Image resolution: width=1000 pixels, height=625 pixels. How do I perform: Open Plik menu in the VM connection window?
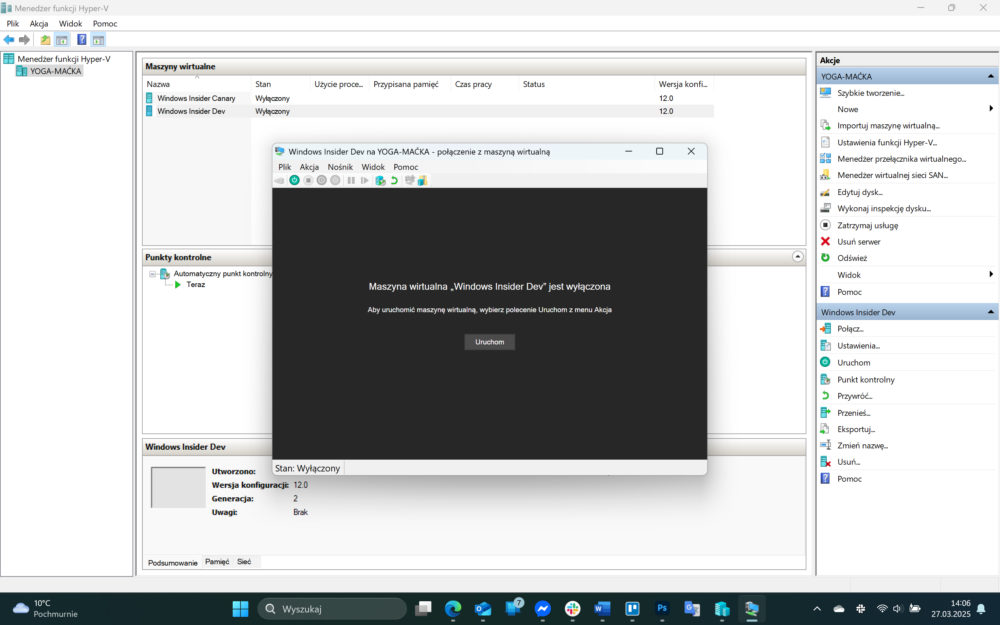(284, 166)
